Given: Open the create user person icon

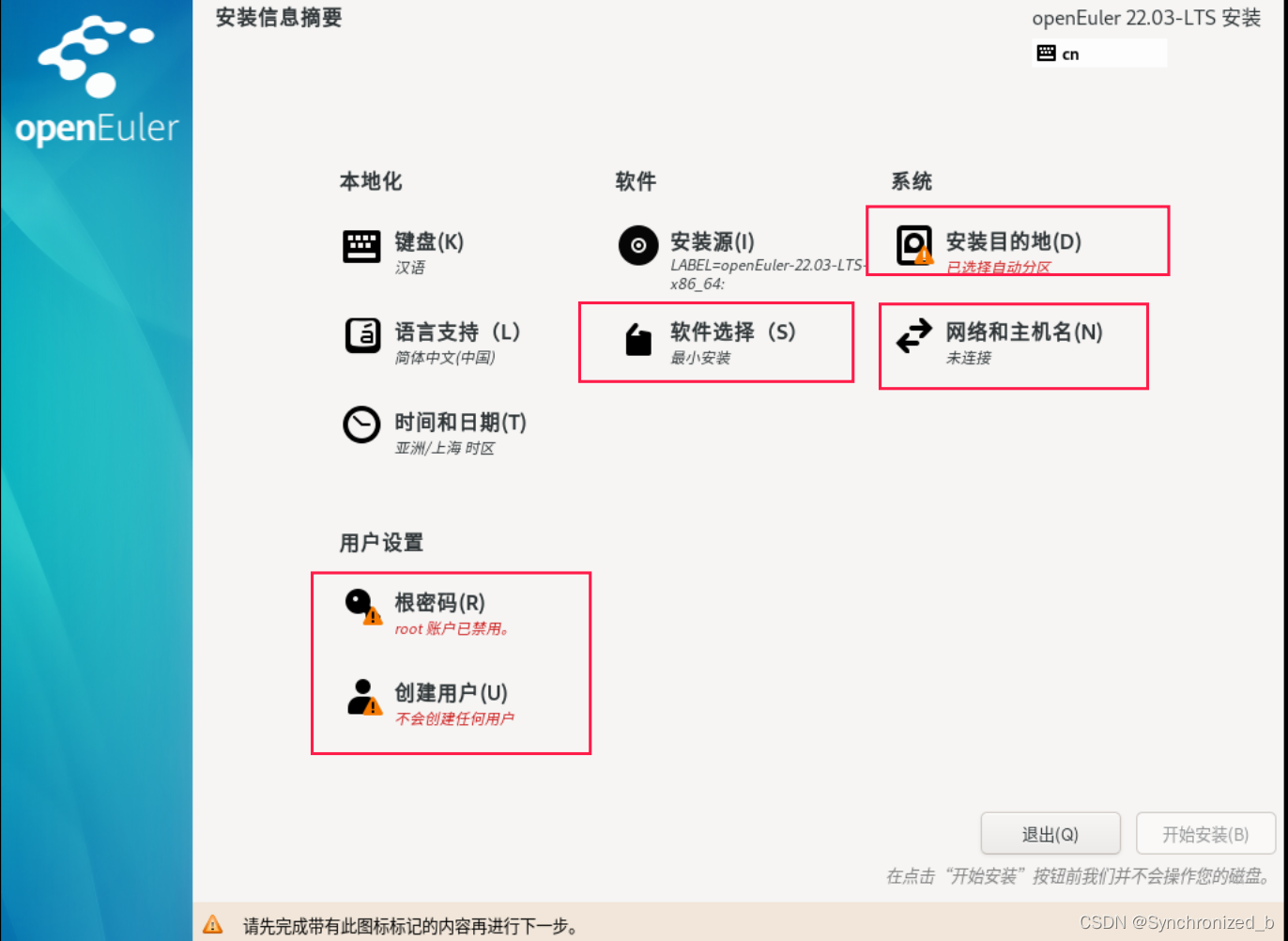Looking at the screenshot, I should pyautogui.click(x=363, y=697).
